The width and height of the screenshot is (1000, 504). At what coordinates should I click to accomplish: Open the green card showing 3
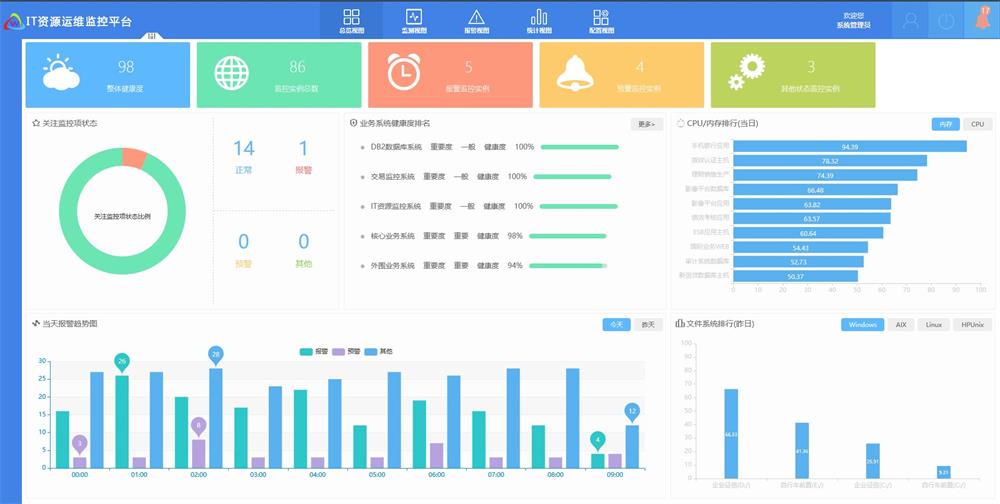[793, 75]
